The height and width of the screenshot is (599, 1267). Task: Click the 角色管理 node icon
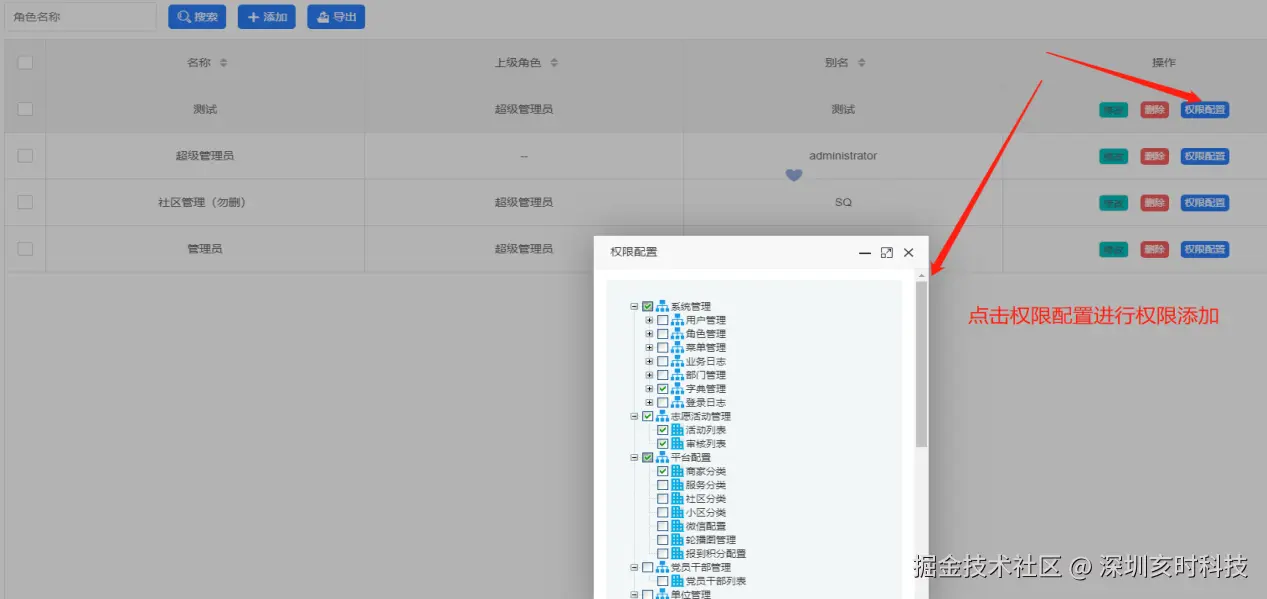click(677, 334)
